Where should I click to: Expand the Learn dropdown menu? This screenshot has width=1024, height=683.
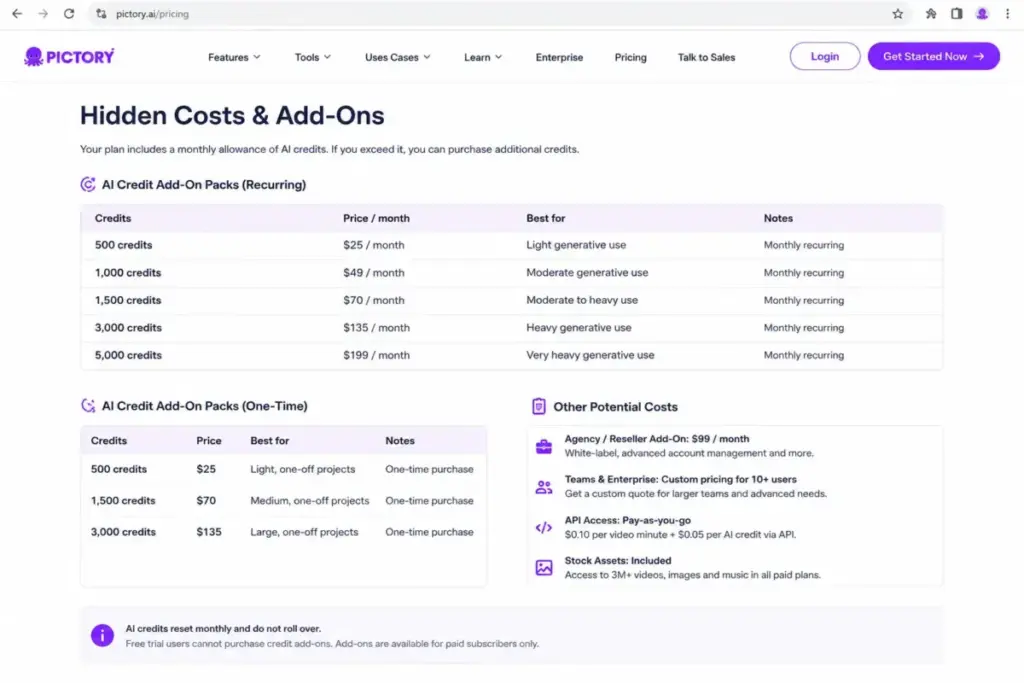click(483, 57)
